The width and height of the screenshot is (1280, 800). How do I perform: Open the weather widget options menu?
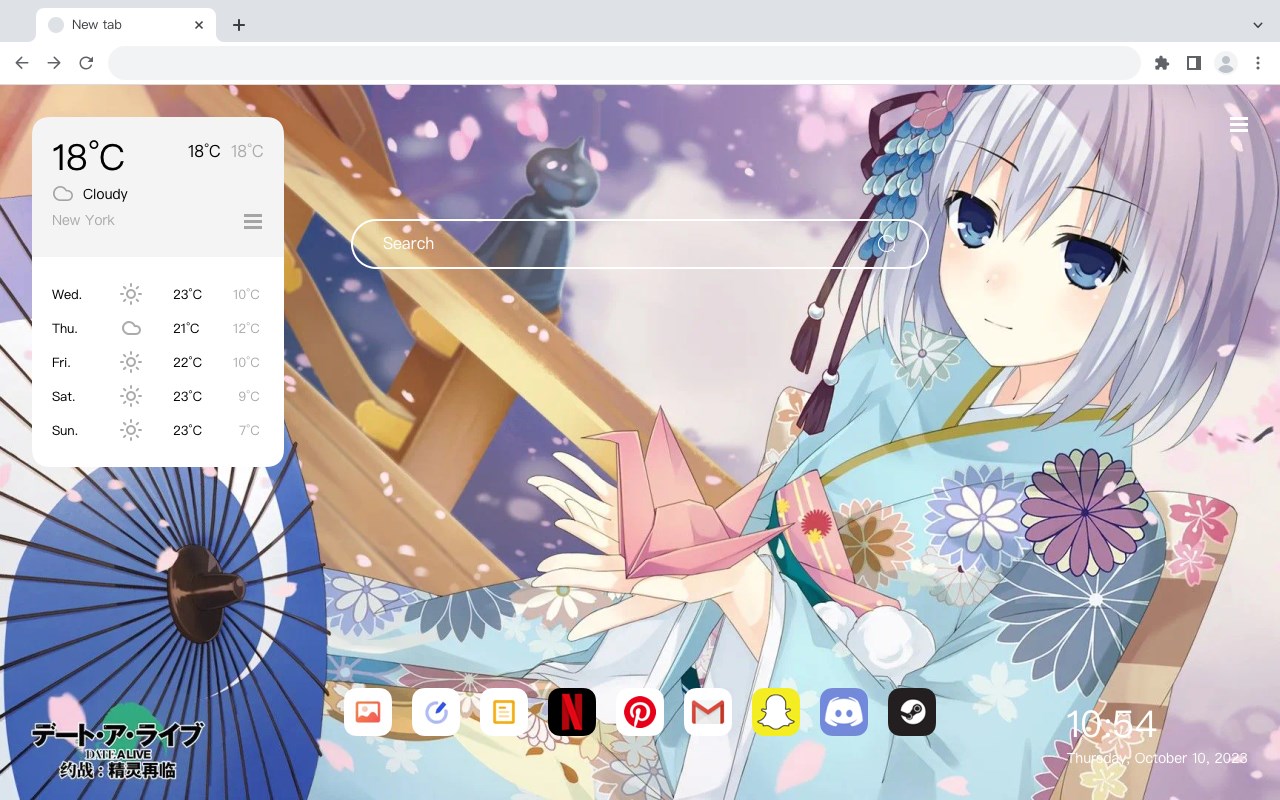click(x=253, y=221)
